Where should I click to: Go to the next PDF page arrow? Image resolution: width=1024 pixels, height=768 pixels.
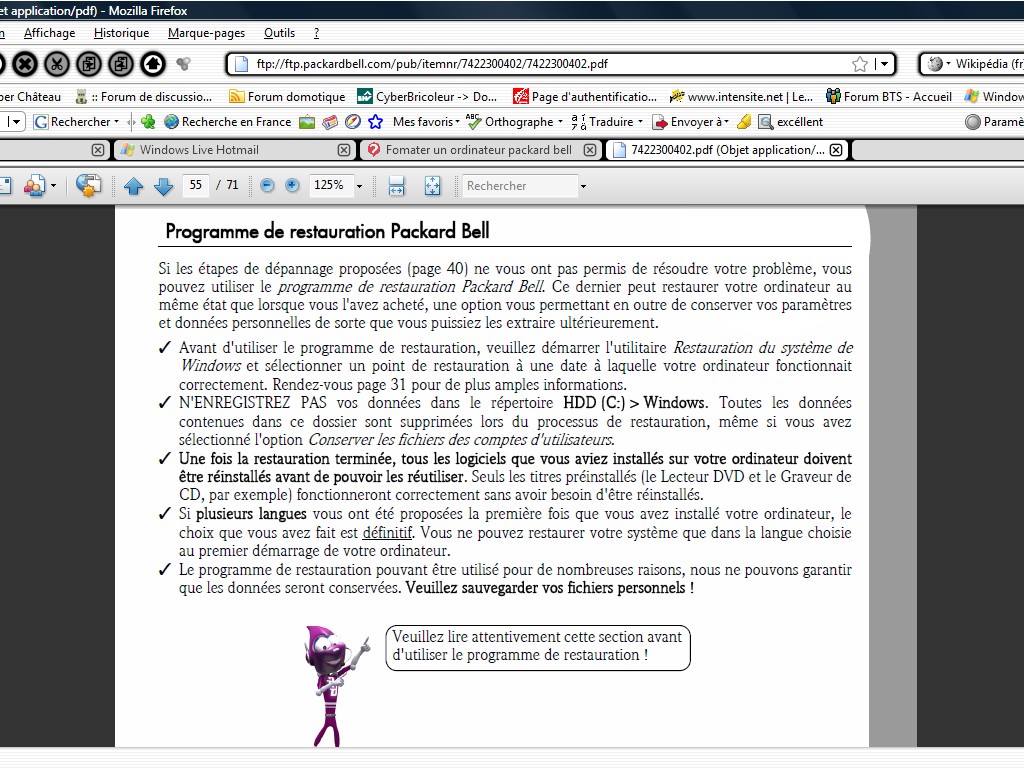tap(163, 186)
